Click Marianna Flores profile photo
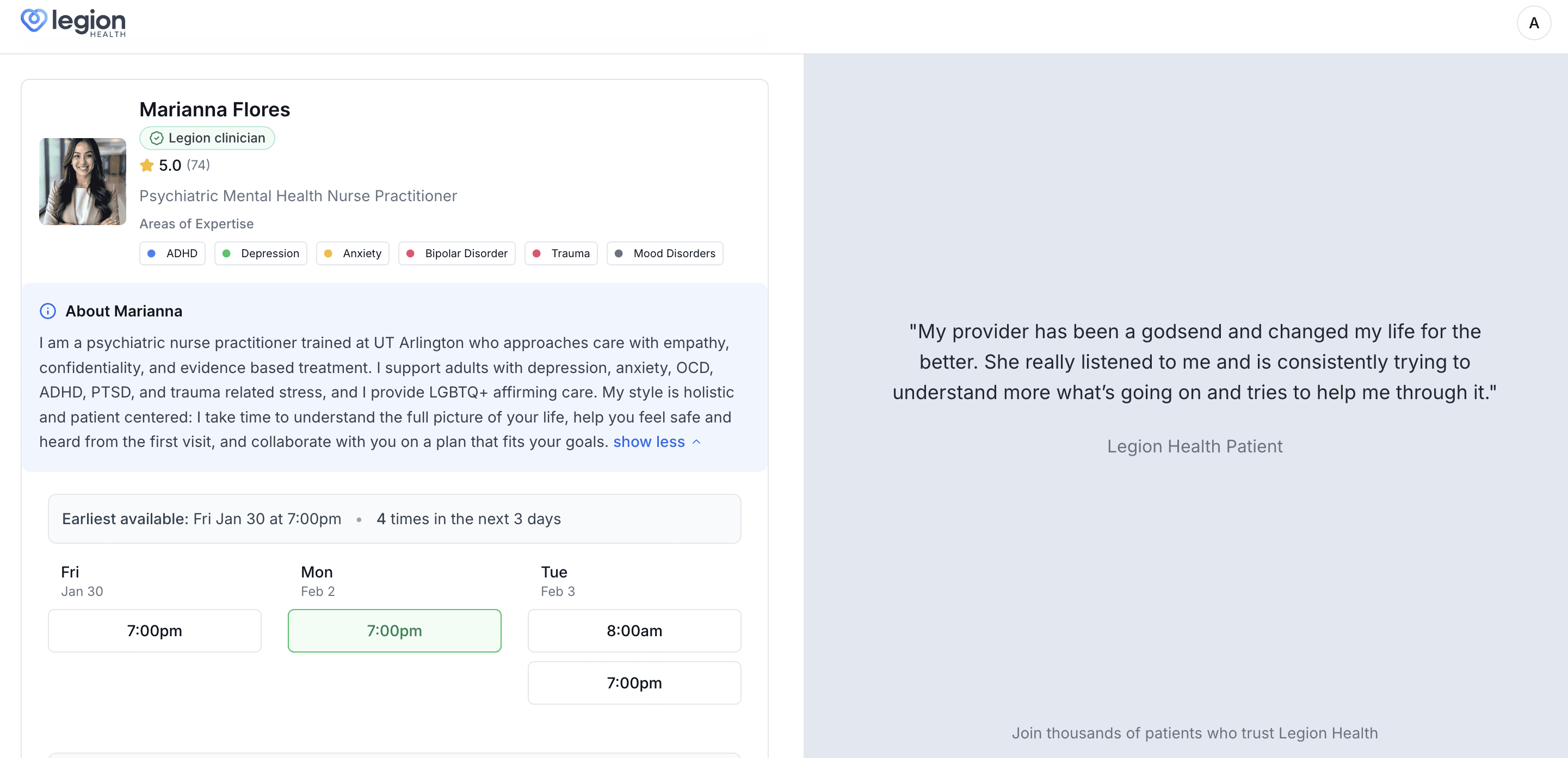This screenshot has height=758, width=1568. 83,181
